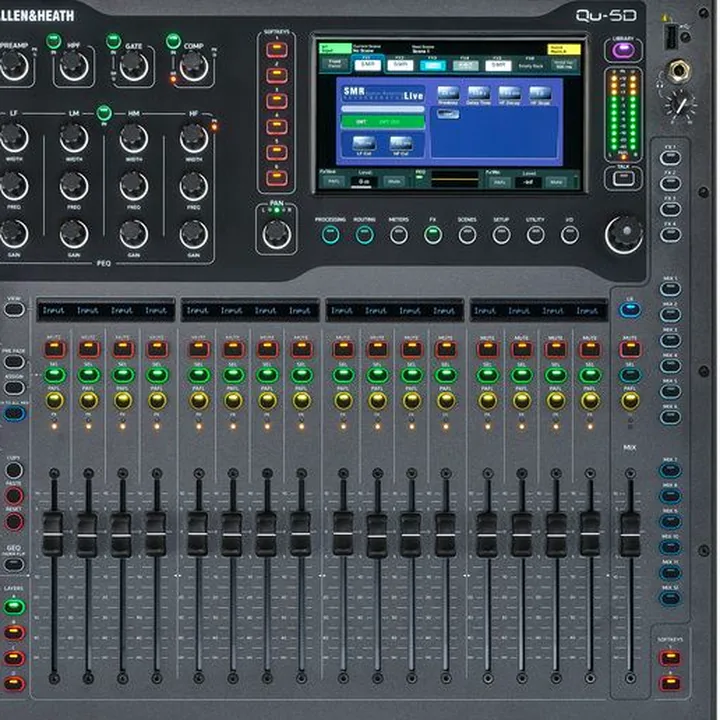Toggle the Comp In switch
This screenshot has height=720, width=720.
click(173, 41)
